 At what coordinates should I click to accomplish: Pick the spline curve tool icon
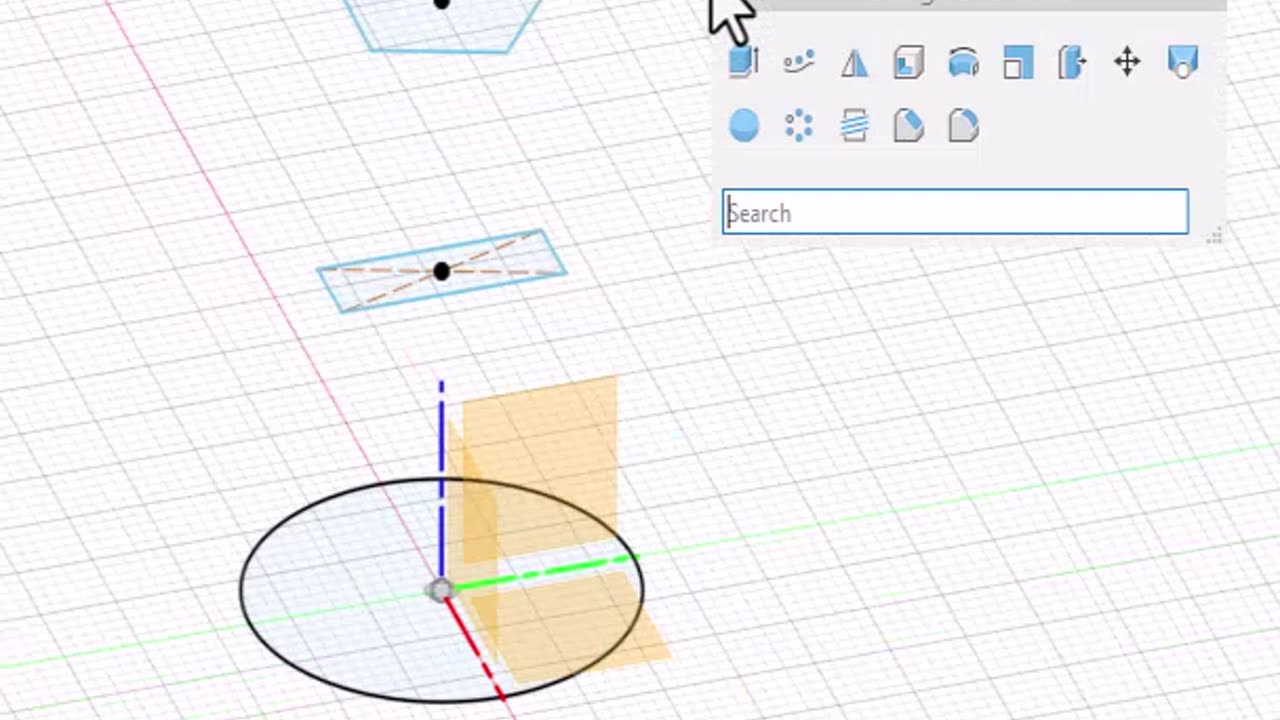799,63
